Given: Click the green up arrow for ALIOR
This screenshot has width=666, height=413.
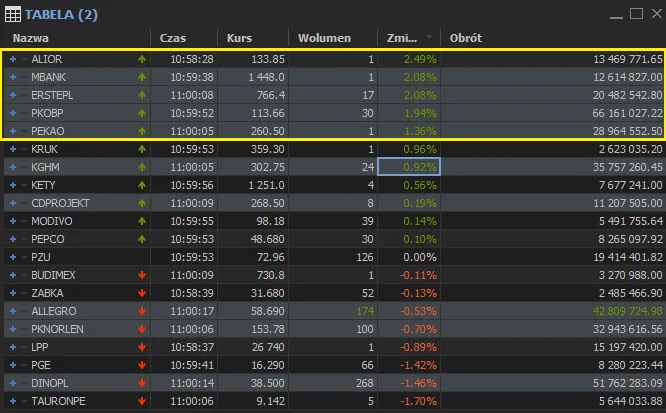Looking at the screenshot, I should (142, 59).
